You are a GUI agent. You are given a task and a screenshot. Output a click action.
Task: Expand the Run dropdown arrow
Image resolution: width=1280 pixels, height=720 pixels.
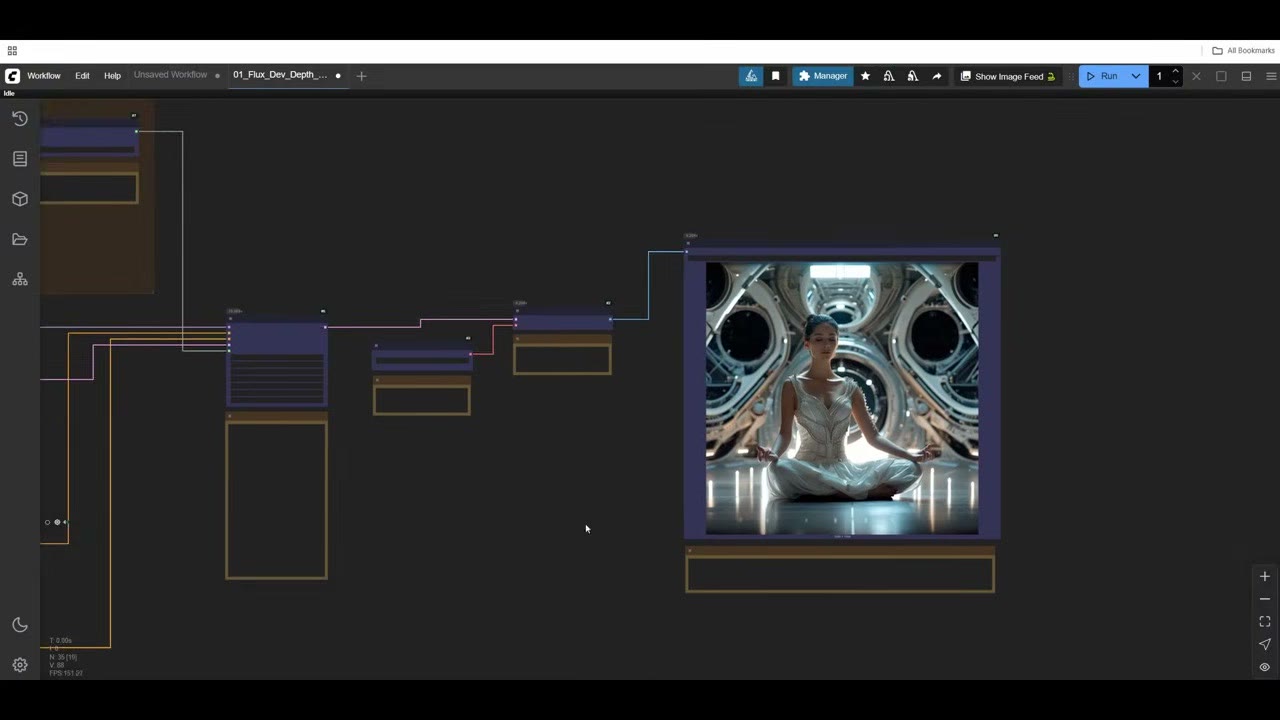(x=1136, y=76)
